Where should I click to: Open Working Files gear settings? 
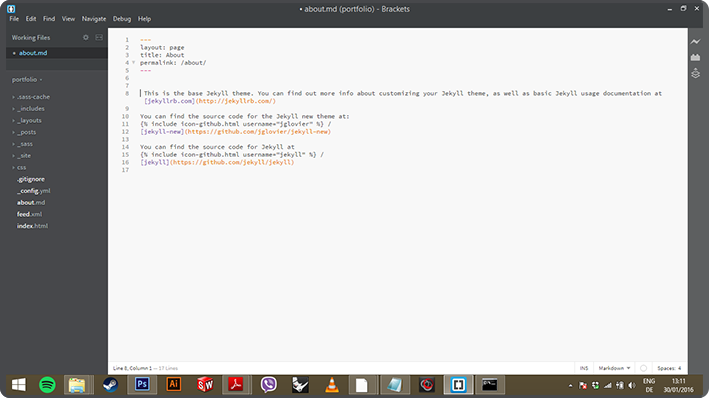[85, 38]
